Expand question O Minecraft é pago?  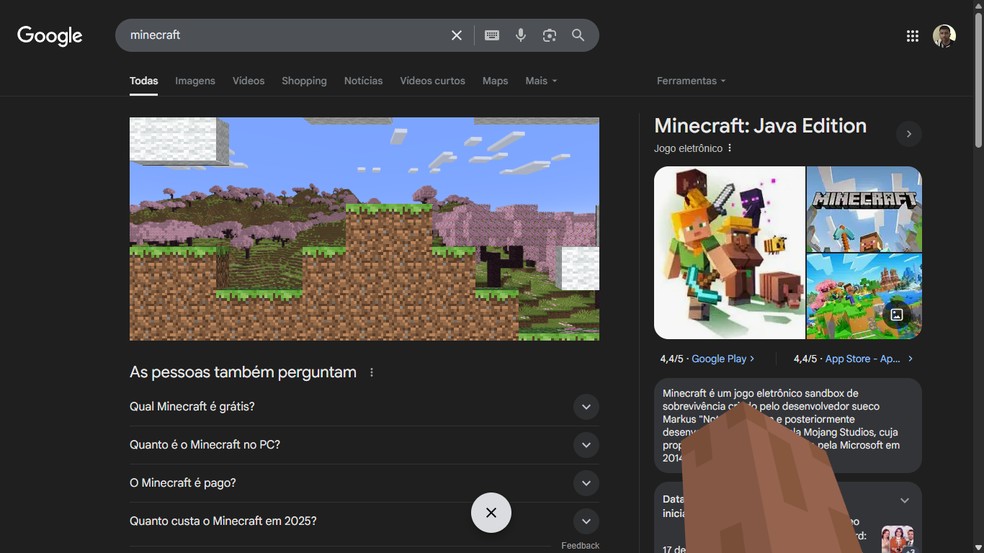tap(364, 483)
